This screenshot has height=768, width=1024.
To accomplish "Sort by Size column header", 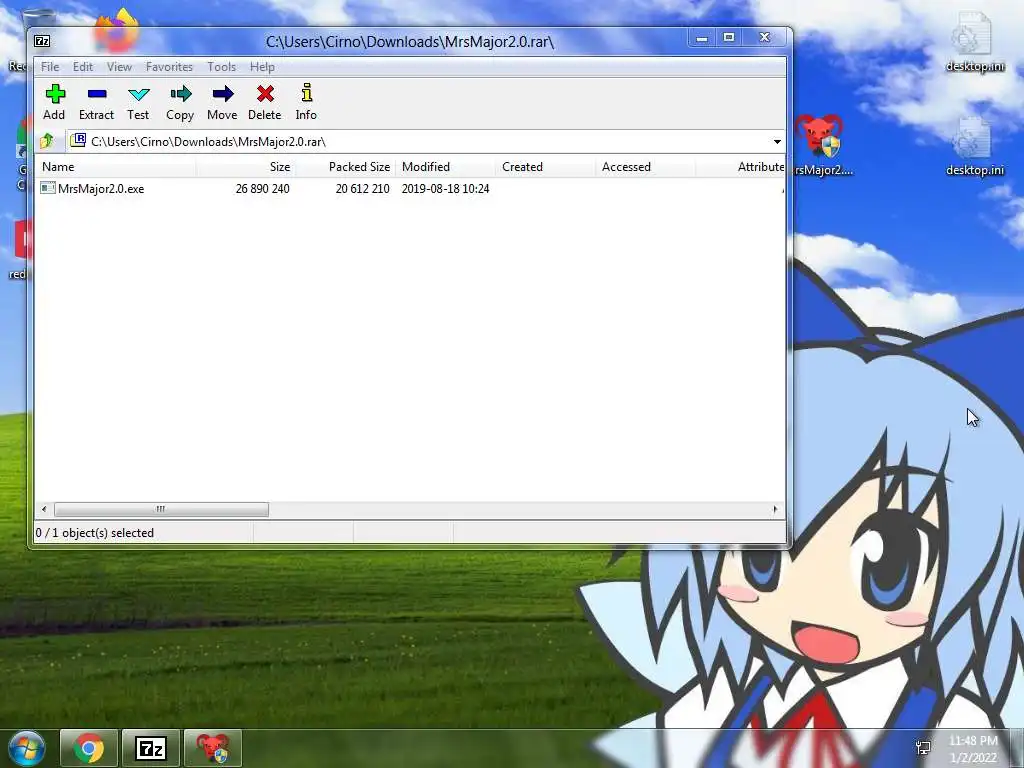I will pyautogui.click(x=246, y=167).
